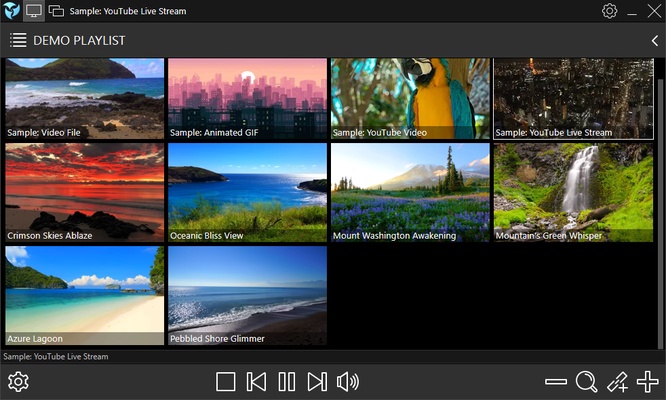This screenshot has height=400, width=666.
Task: Select the Crimson Skies Ablaze thumbnail
Action: coord(84,191)
